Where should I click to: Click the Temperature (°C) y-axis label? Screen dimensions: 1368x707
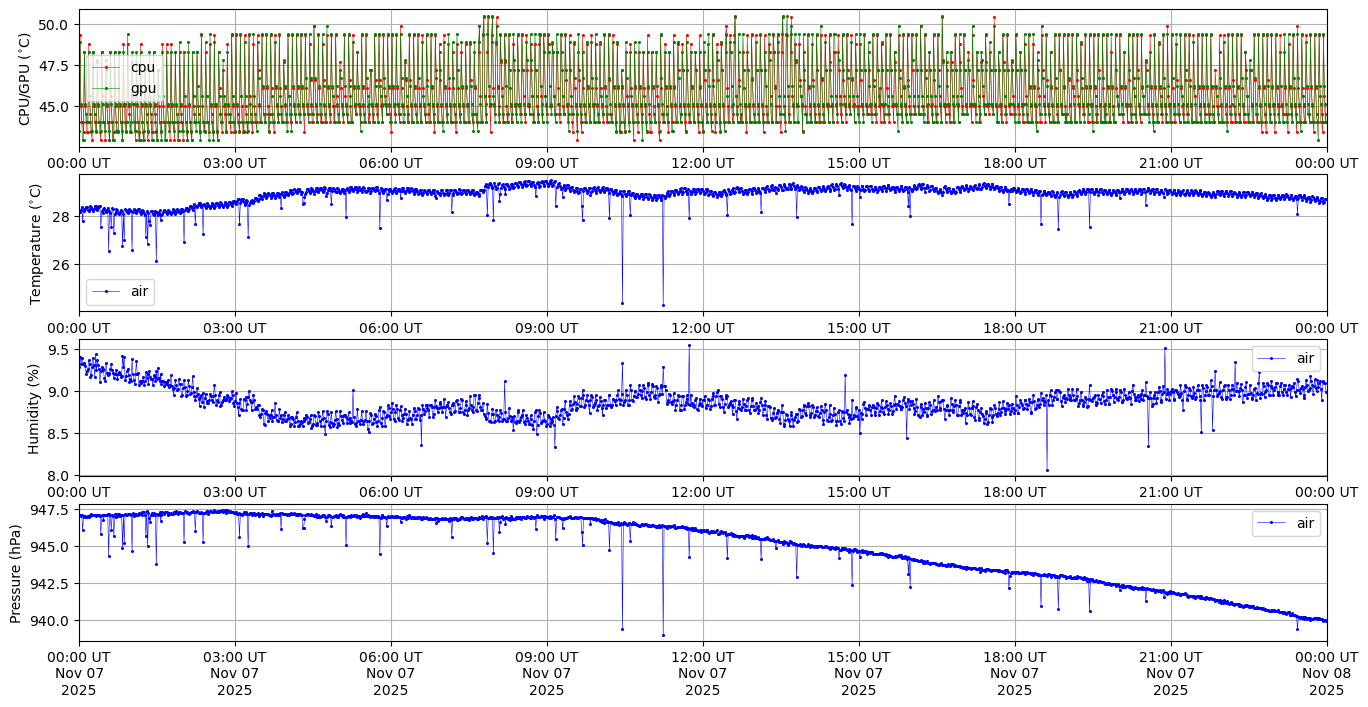[36, 243]
